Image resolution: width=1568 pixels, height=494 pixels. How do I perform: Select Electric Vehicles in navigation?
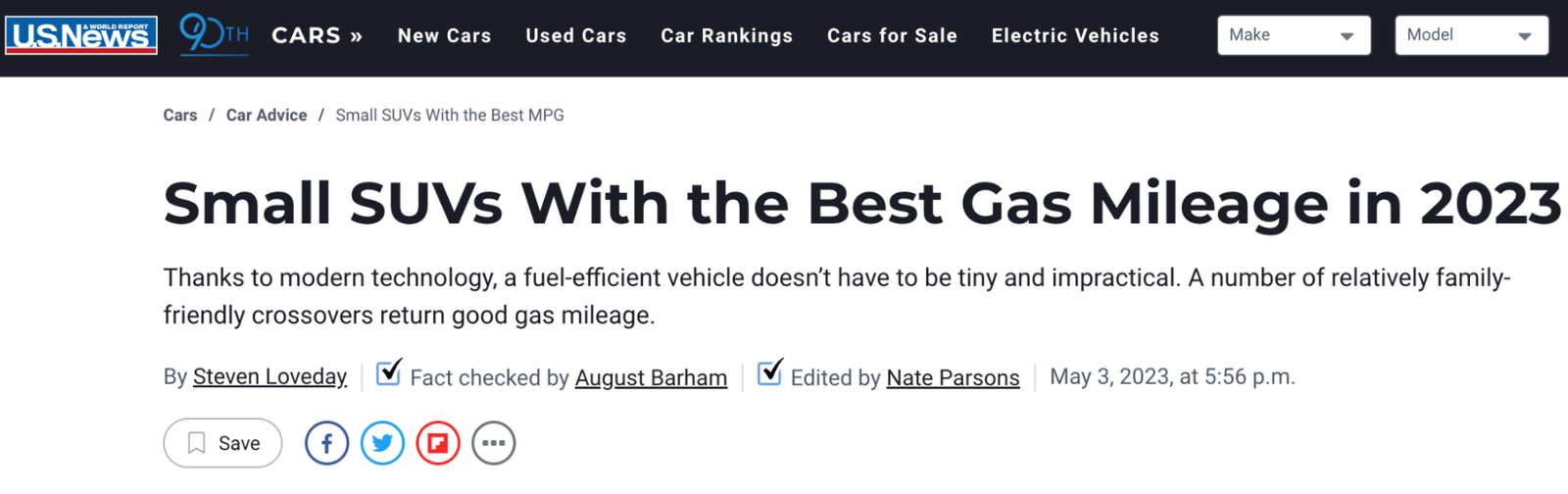pyautogui.click(x=1075, y=36)
